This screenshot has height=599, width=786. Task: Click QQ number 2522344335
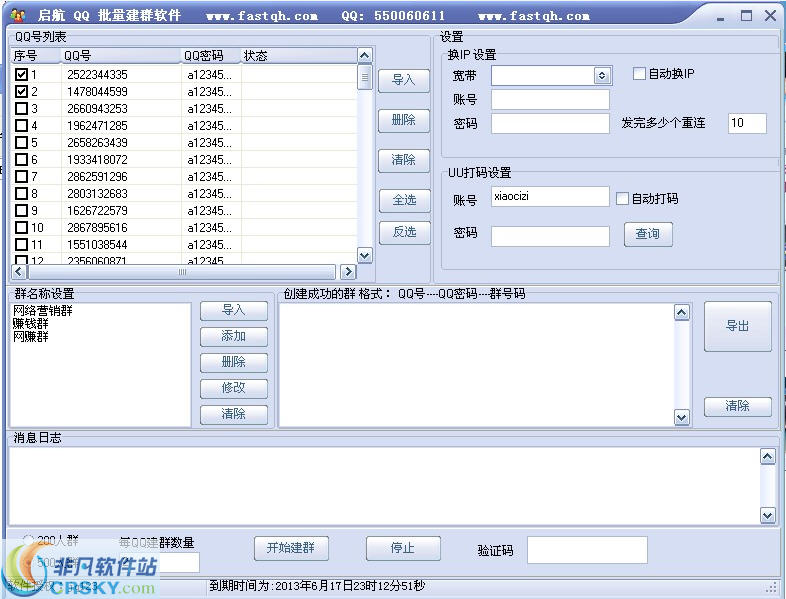(97, 75)
